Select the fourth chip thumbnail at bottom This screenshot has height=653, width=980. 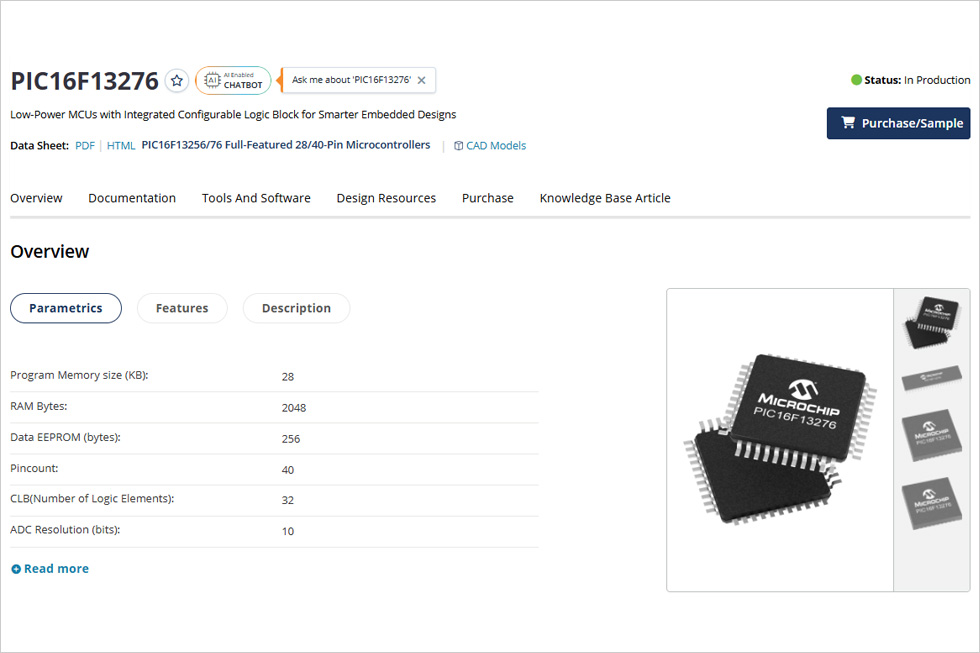click(x=932, y=504)
